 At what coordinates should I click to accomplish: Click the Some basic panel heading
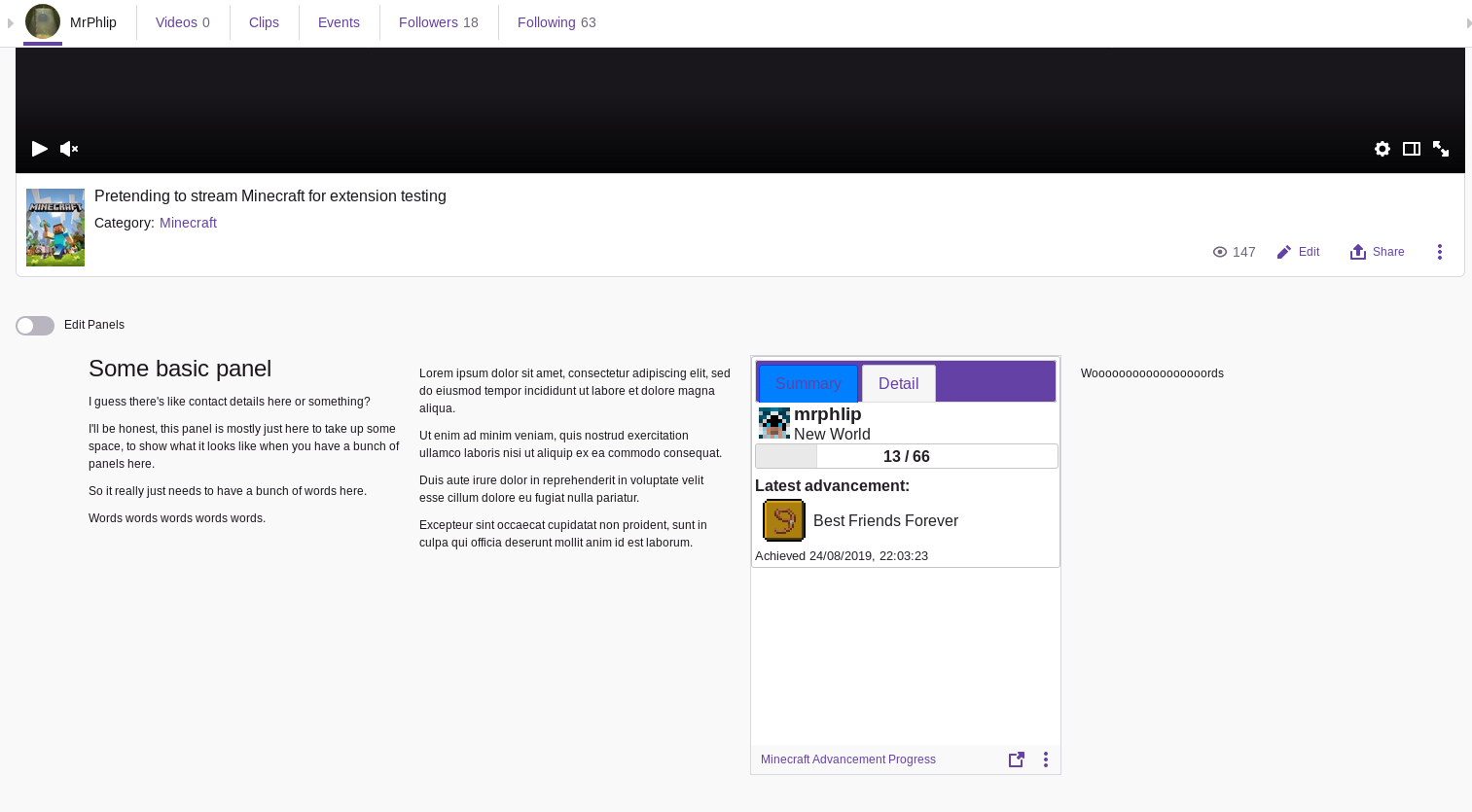click(x=180, y=369)
